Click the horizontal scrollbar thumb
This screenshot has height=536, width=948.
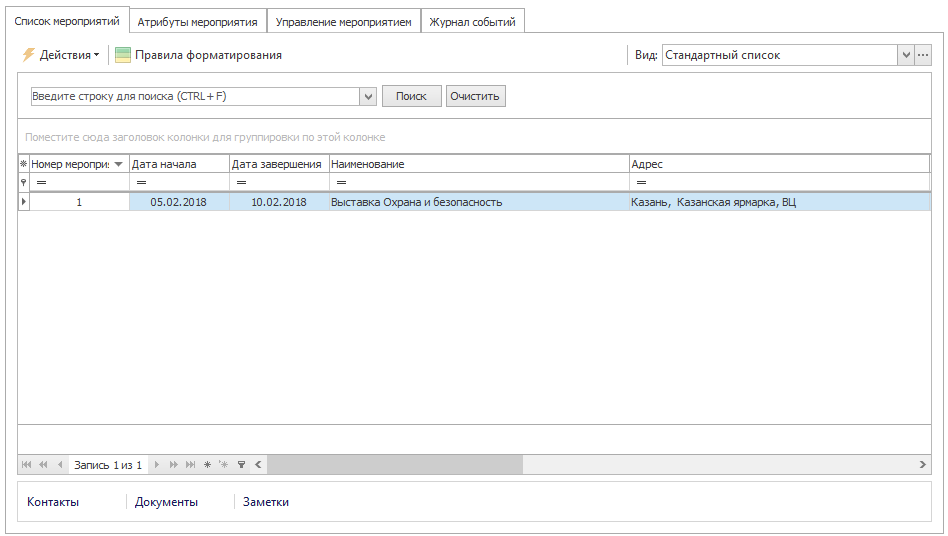click(395, 465)
